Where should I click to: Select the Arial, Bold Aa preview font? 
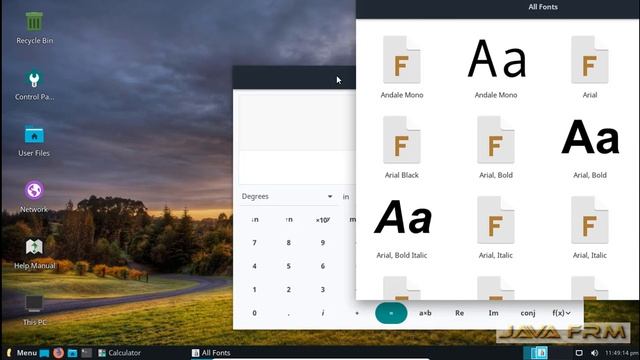[x=590, y=148]
